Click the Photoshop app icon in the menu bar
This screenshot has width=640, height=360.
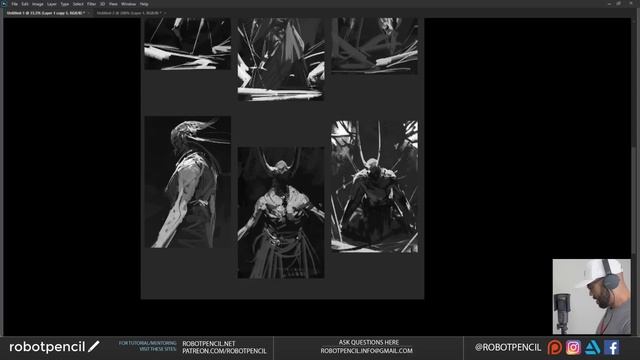pyautogui.click(x=4, y=4)
